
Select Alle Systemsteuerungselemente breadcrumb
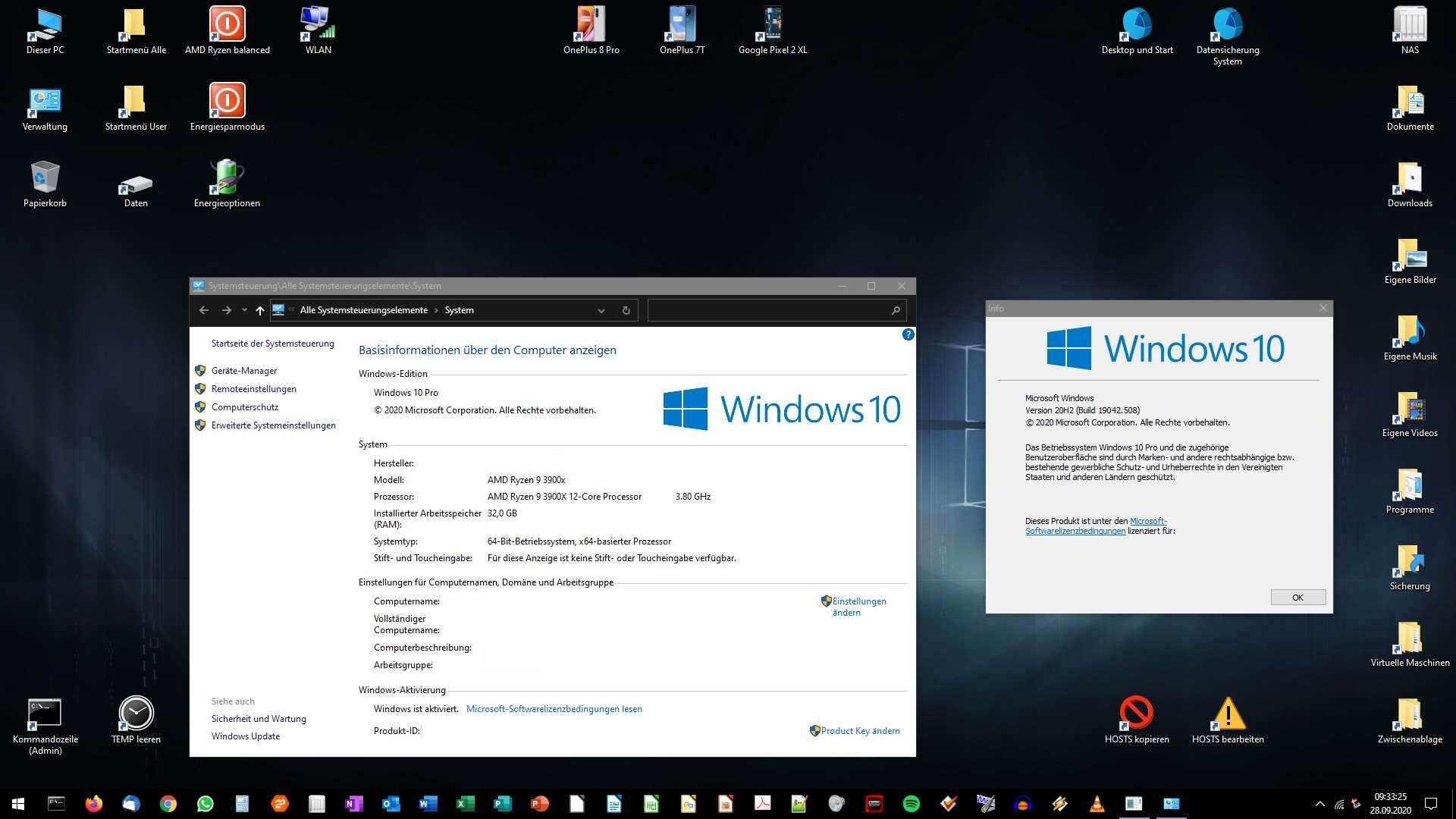point(363,310)
